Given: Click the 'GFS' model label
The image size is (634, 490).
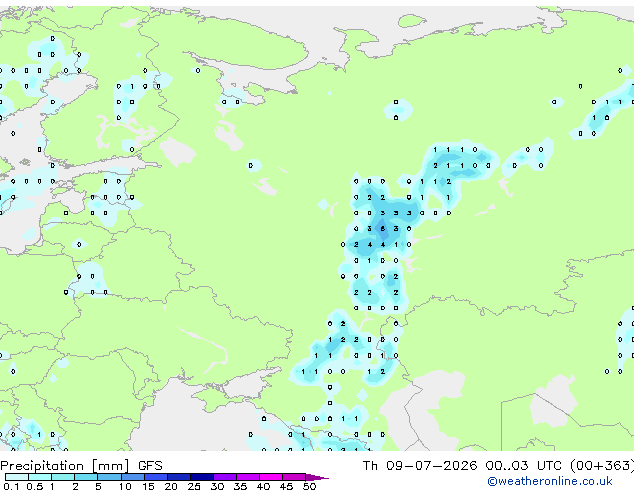Looking at the screenshot, I should coord(150,466).
